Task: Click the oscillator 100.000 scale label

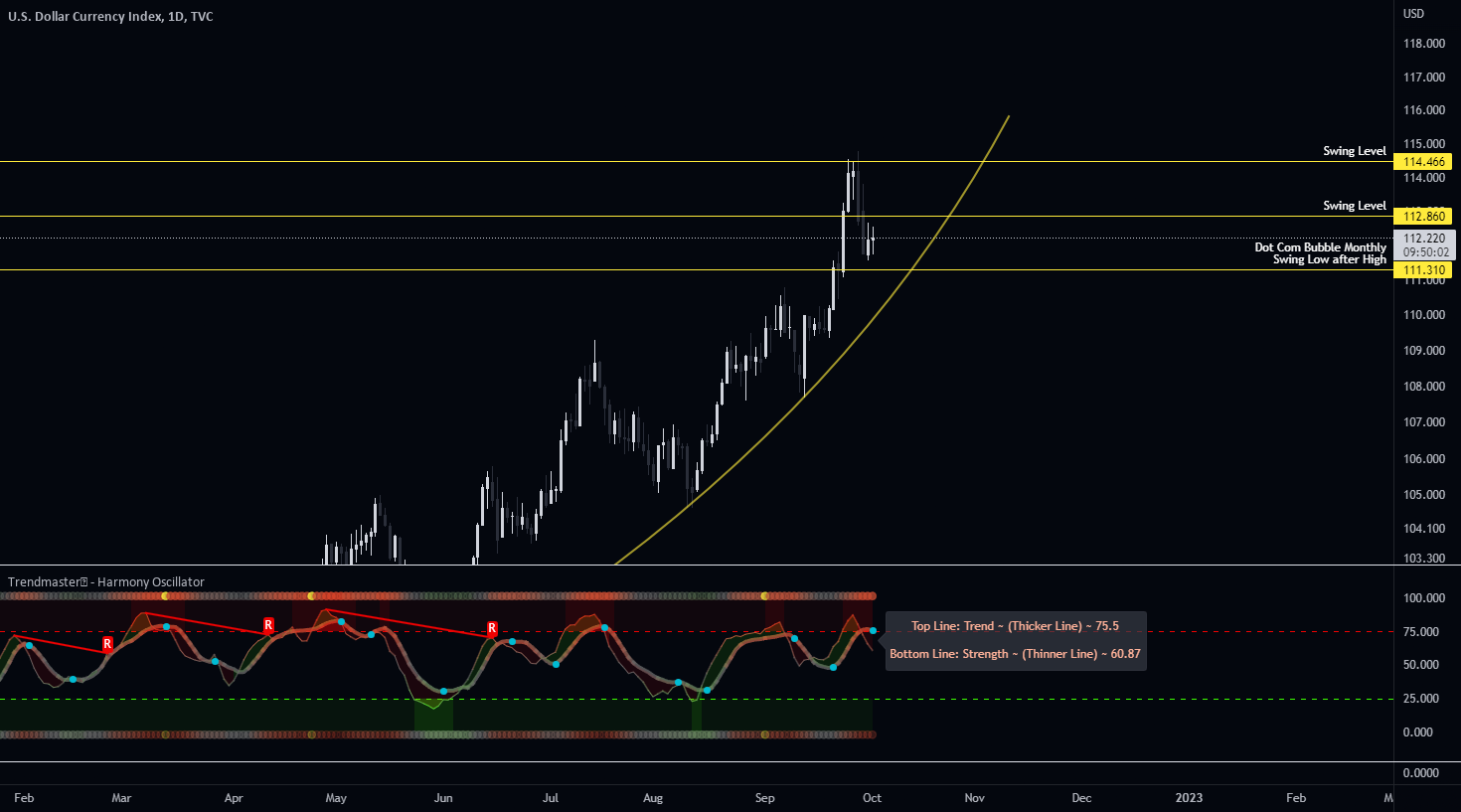Action: (x=1424, y=598)
